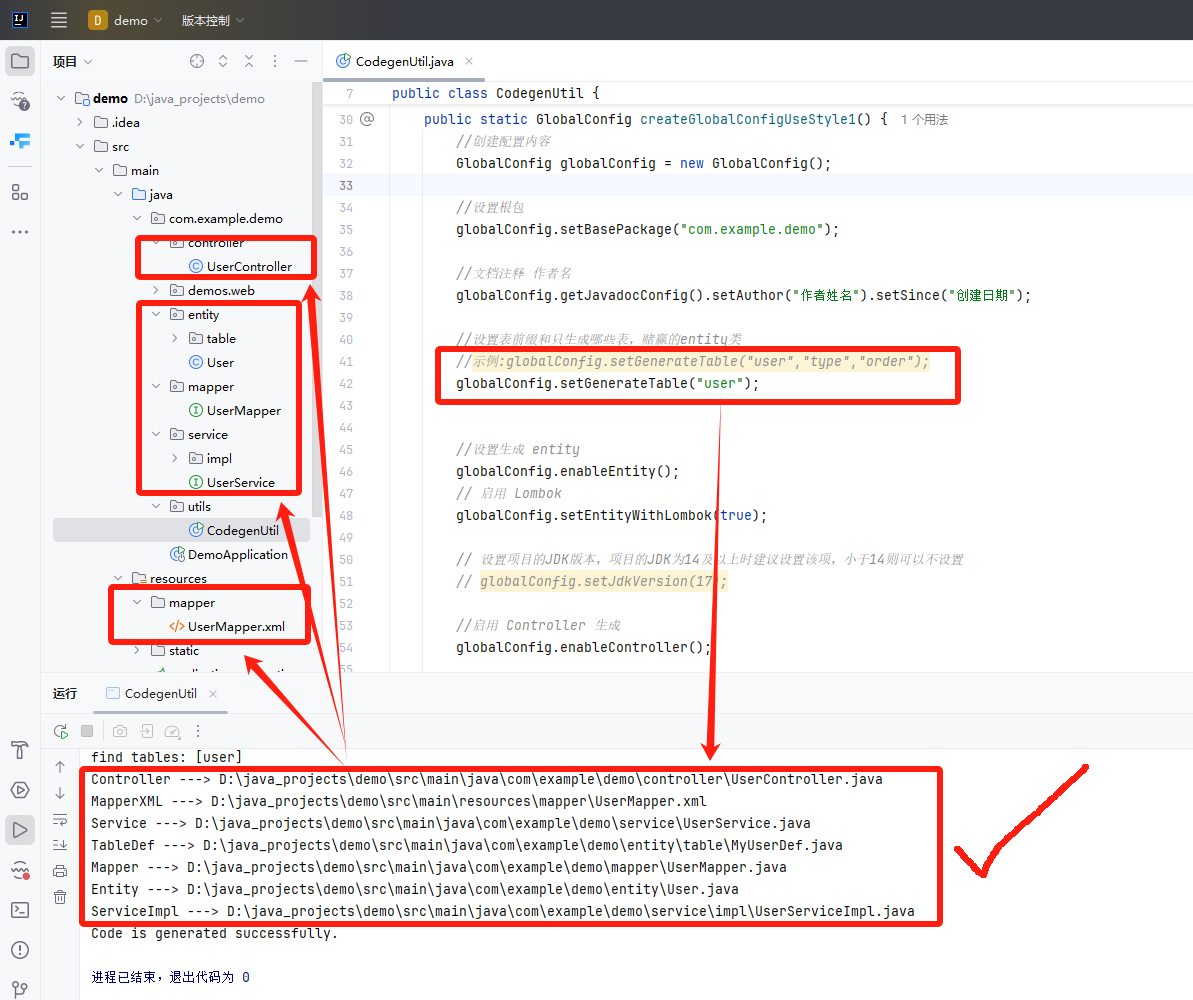Collapse the main folder
The image size is (1193, 1000).
pos(99,170)
